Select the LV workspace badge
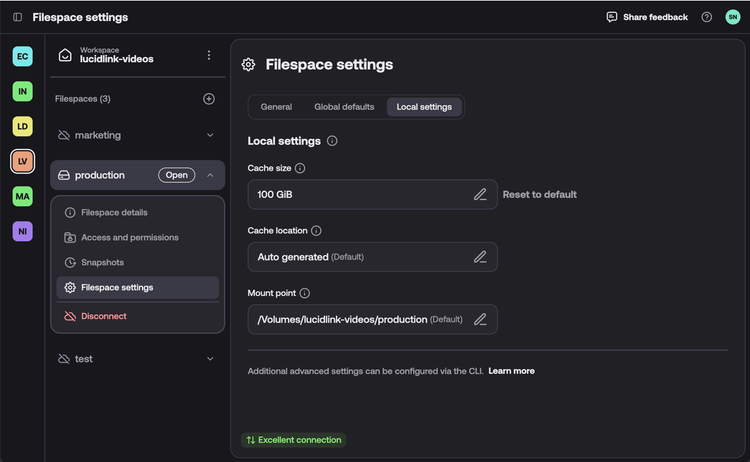Screen dimensions: 750x462 (22, 161)
